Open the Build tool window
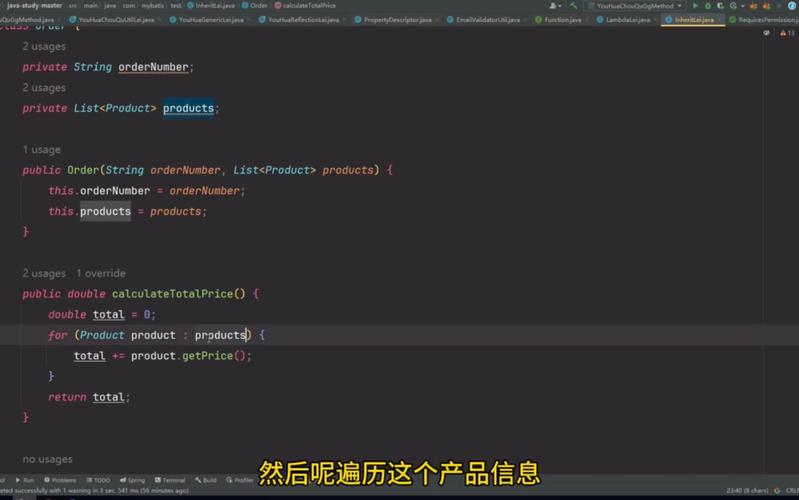 point(206,480)
